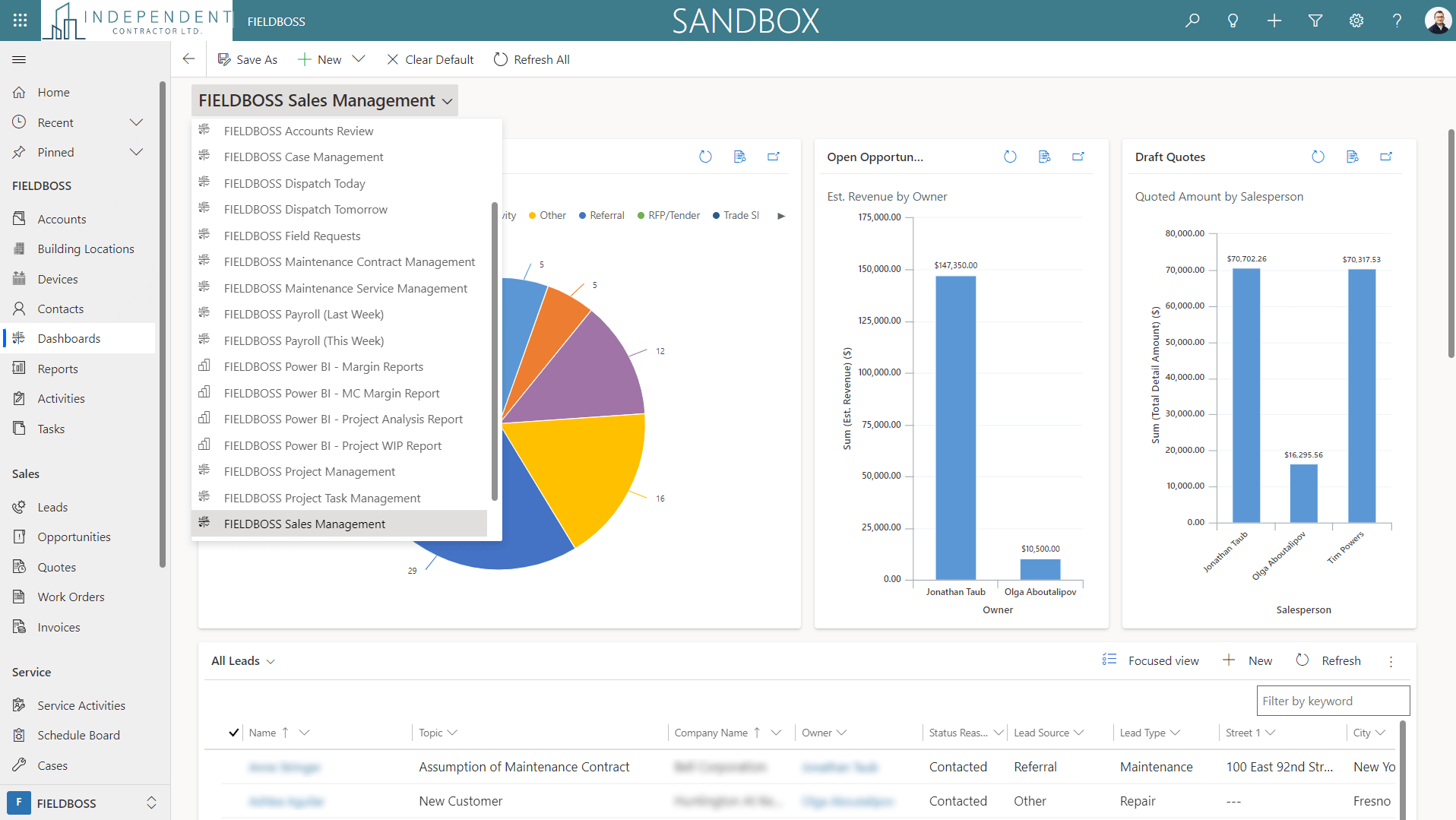Select the Jonathan Taub revenue bar

(955, 428)
